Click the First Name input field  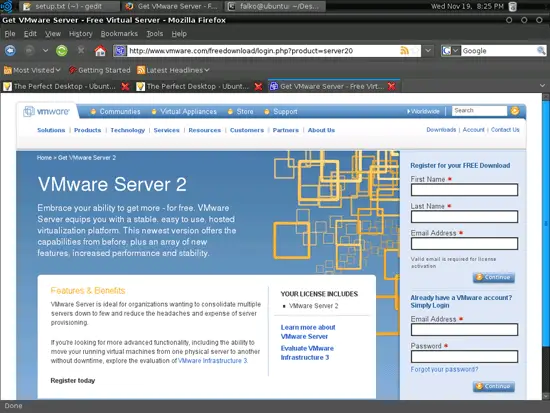click(x=464, y=190)
